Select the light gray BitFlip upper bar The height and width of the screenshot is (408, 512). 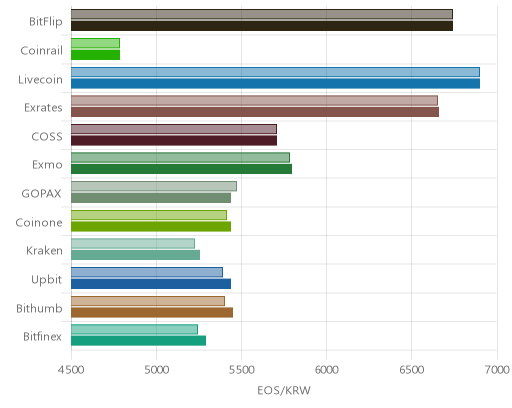click(x=262, y=14)
